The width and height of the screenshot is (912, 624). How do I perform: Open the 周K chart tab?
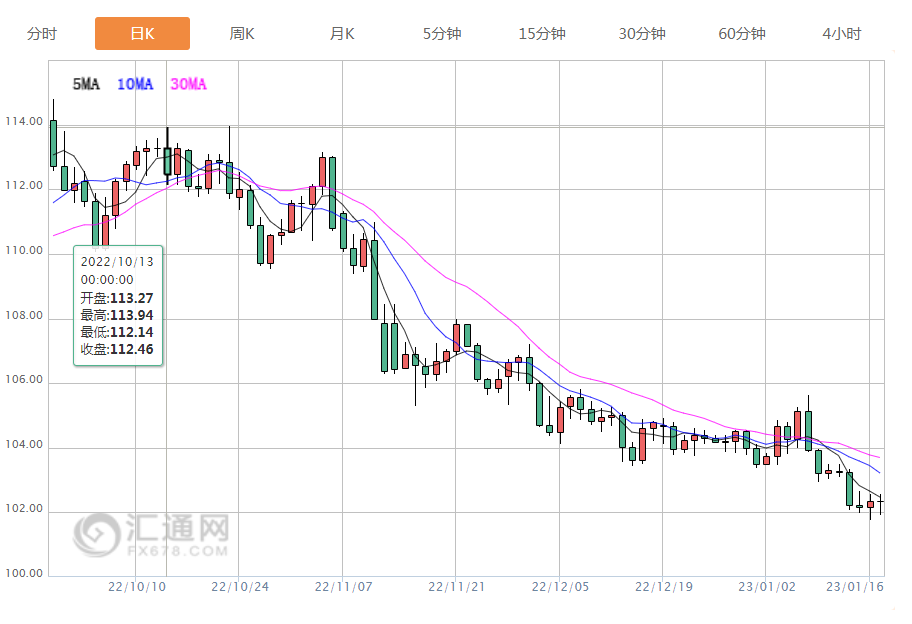pos(242,33)
